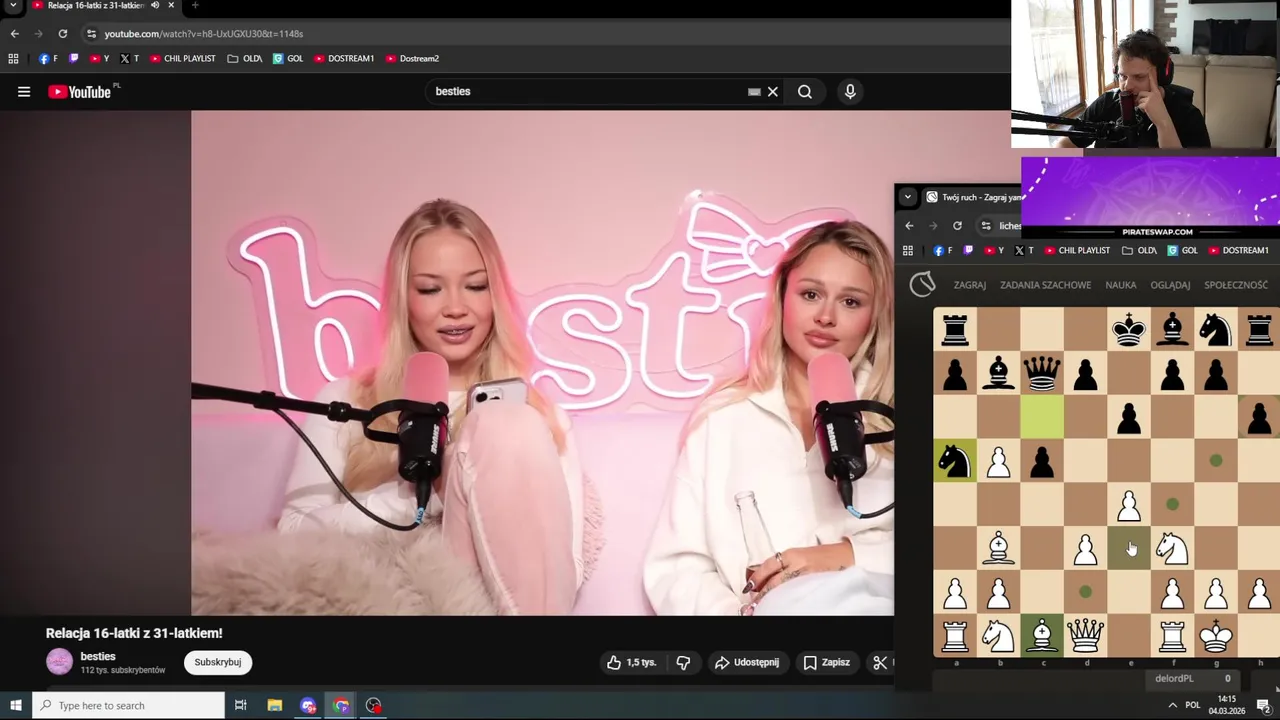The height and width of the screenshot is (720, 1280).
Task: Click the delordPL player name
Action: coord(1174,679)
